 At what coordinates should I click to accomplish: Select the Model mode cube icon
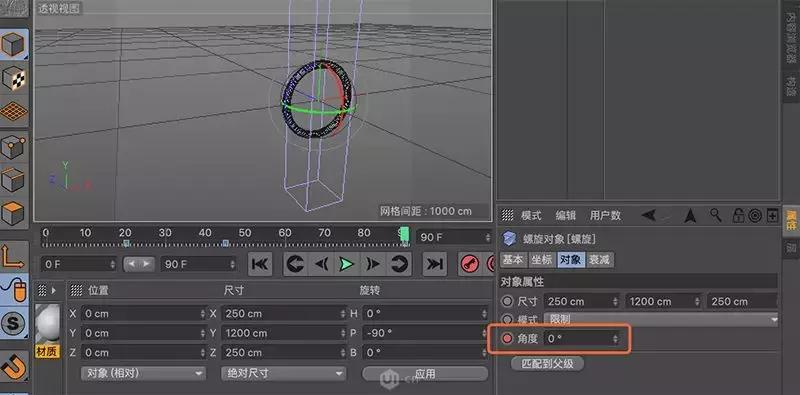tap(14, 44)
